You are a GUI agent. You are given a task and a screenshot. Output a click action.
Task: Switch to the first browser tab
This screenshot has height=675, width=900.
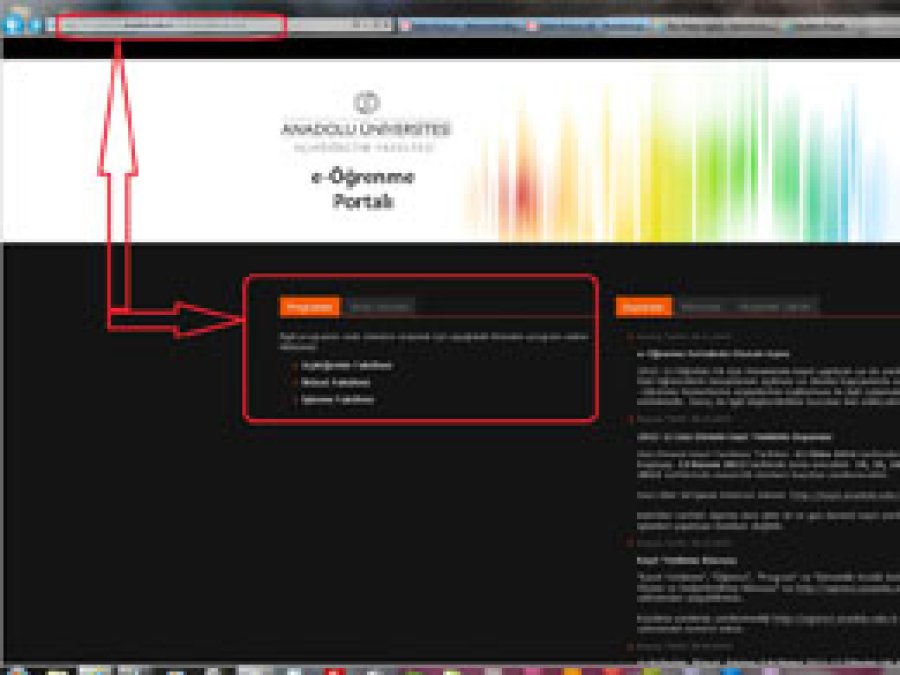coord(464,26)
